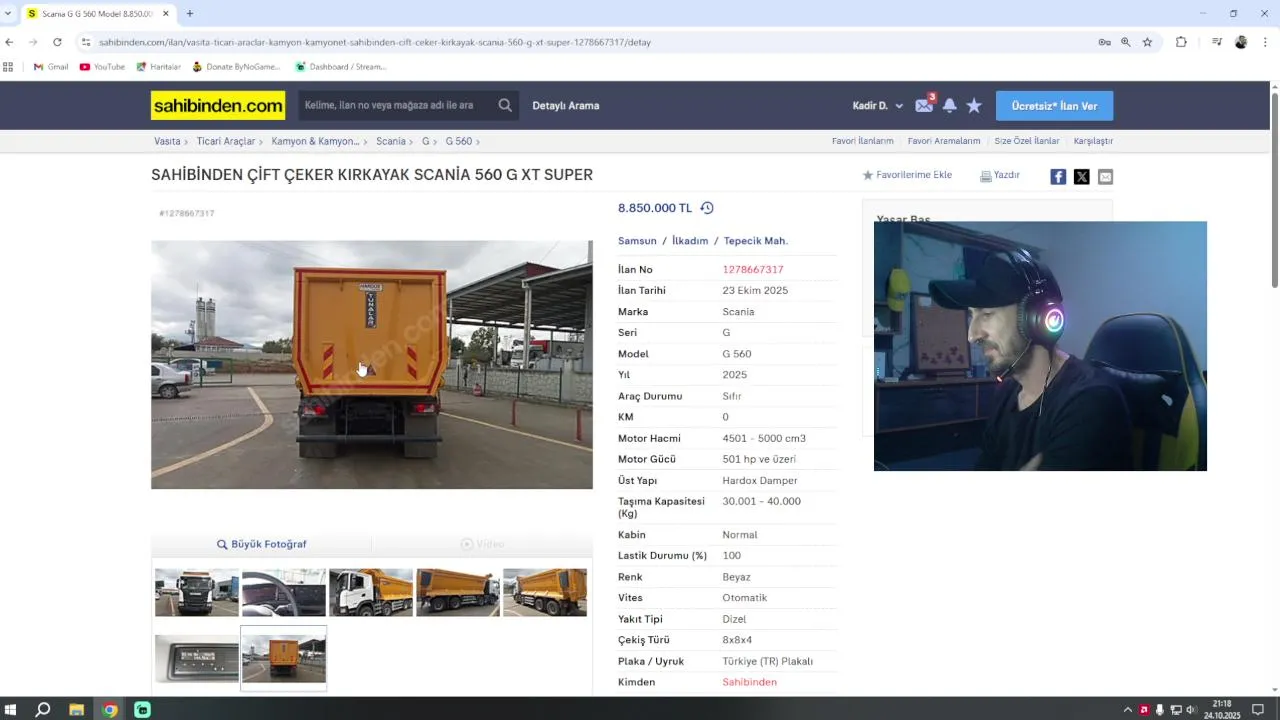Go back in browser history
Viewport: 1280px width, 720px height.
(x=9, y=42)
